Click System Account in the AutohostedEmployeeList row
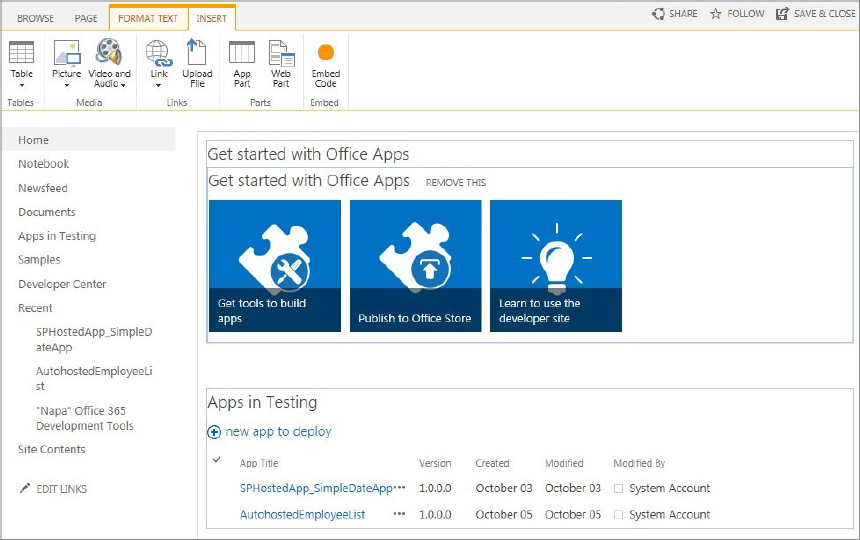 point(669,514)
